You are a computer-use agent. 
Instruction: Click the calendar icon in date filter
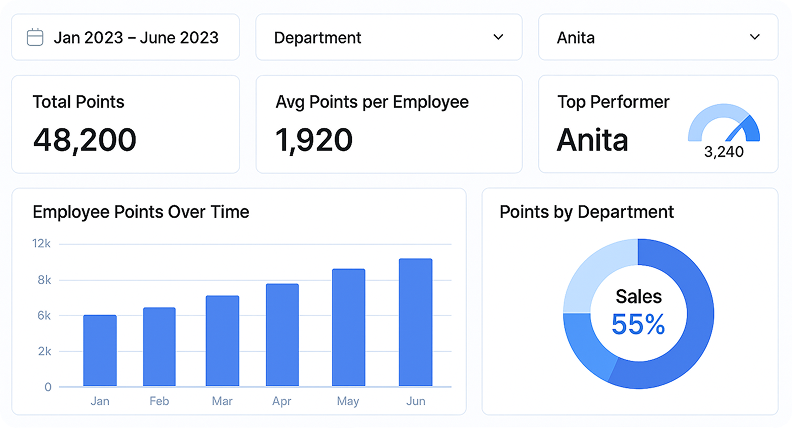coord(35,38)
